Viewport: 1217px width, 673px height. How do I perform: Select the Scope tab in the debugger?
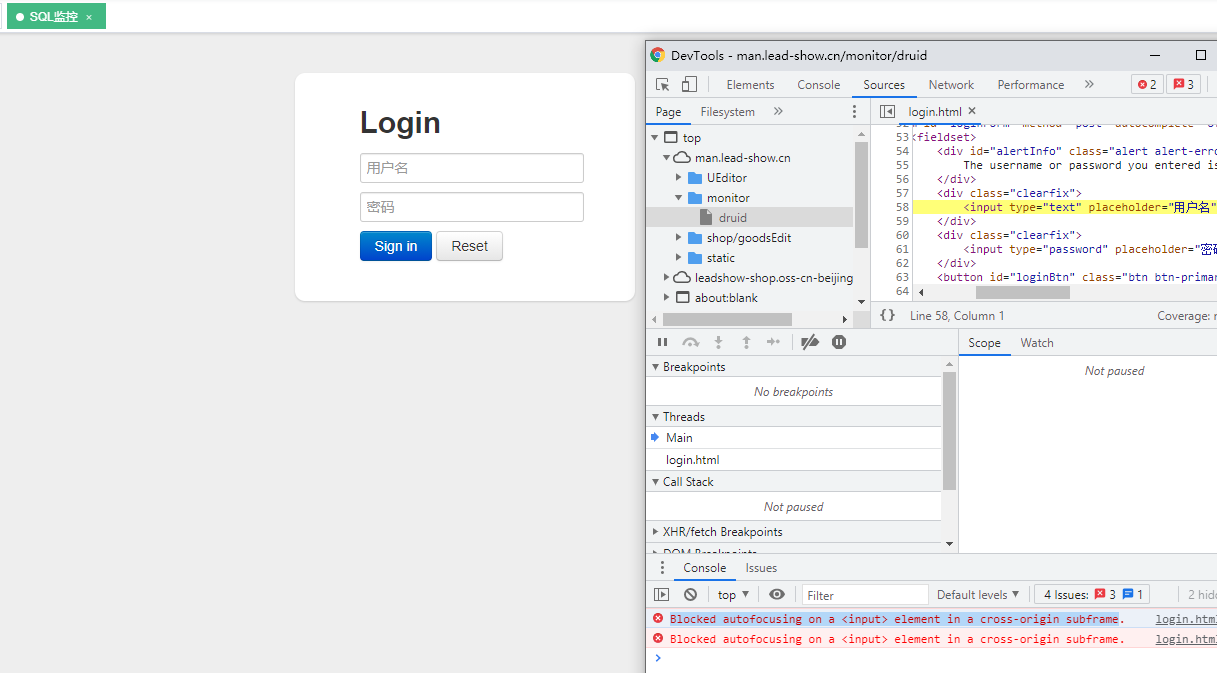(x=984, y=343)
